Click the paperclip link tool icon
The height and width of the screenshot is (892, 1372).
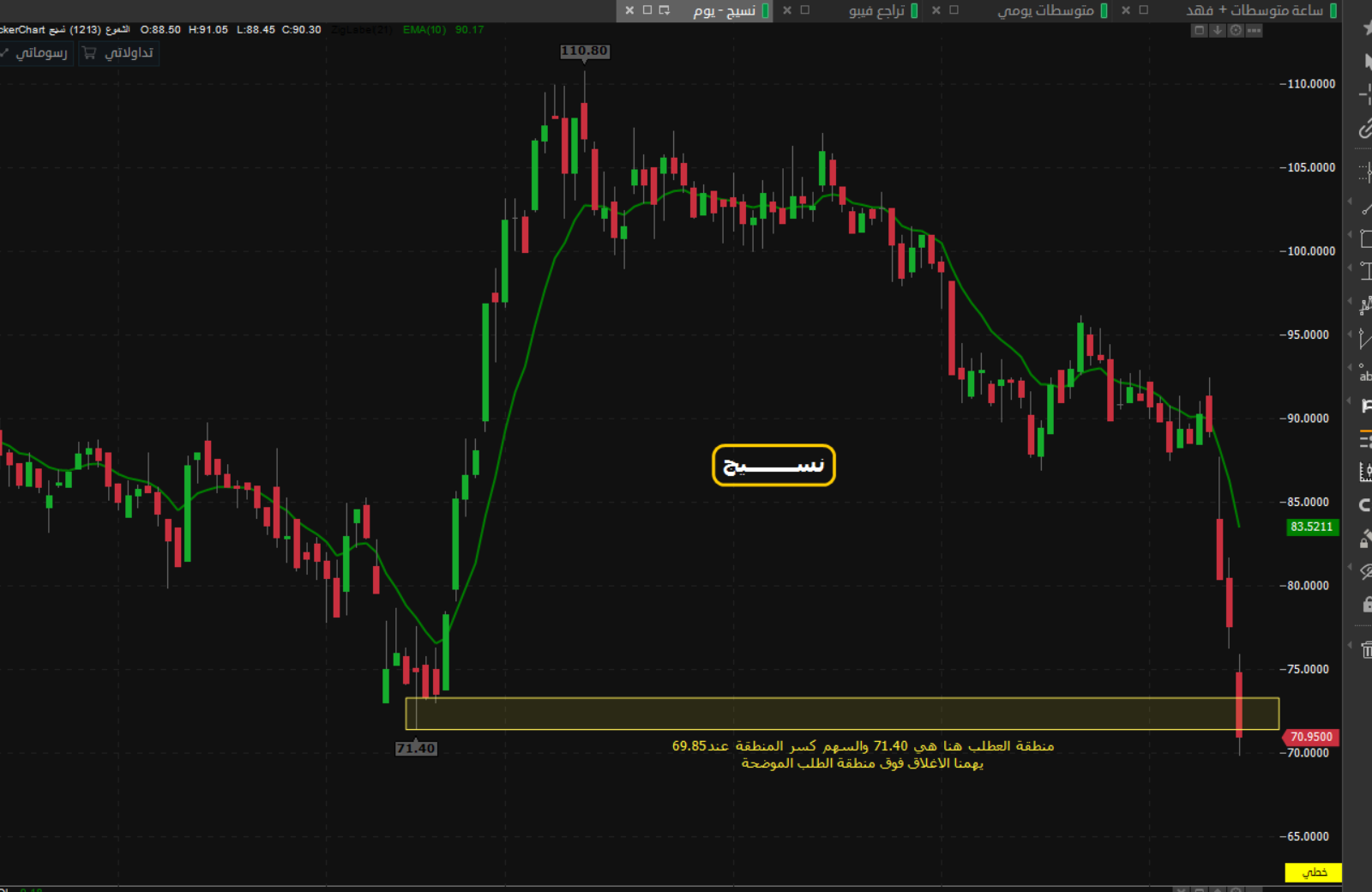click(1366, 130)
